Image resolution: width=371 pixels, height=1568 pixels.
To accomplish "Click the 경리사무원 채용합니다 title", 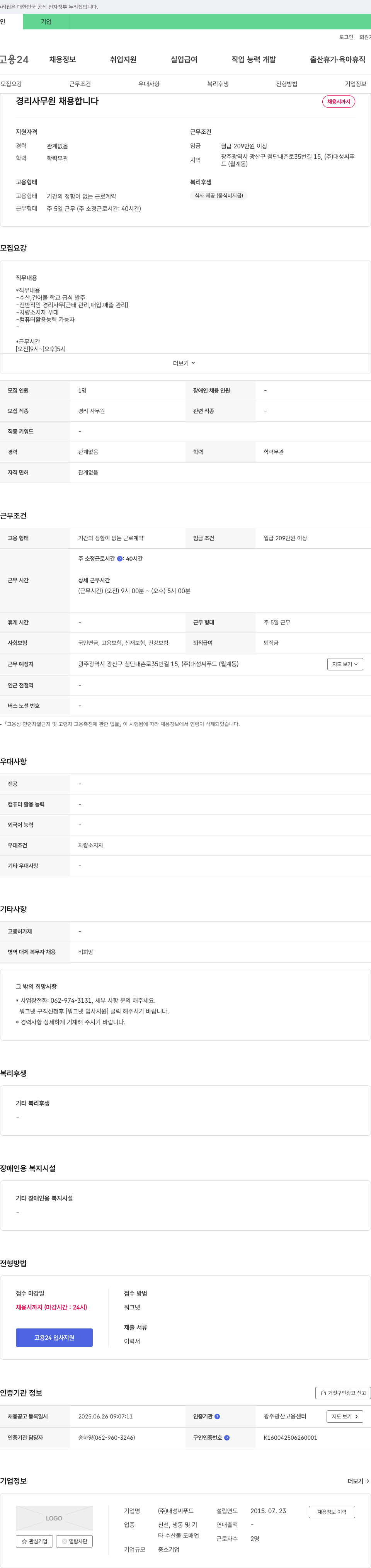I will 57,101.
